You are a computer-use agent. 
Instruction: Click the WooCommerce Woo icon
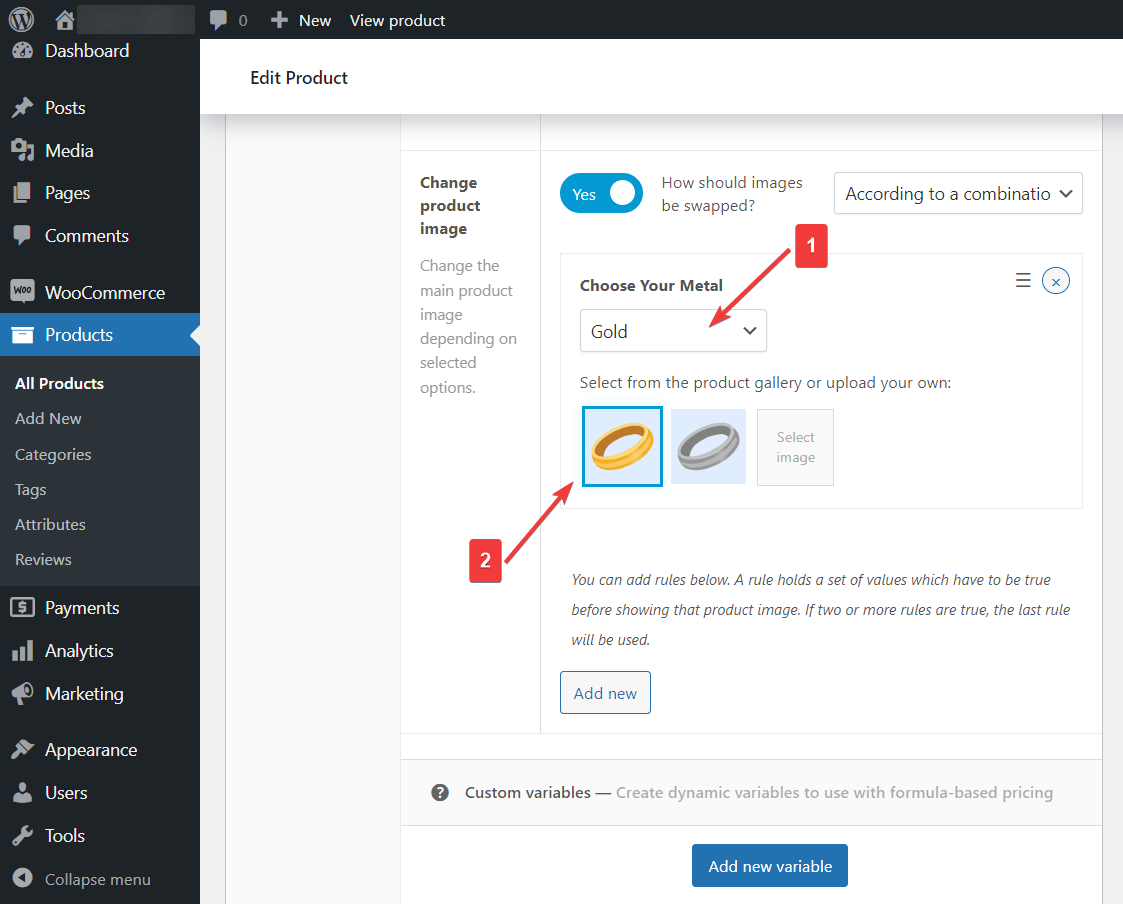pyautogui.click(x=22, y=290)
